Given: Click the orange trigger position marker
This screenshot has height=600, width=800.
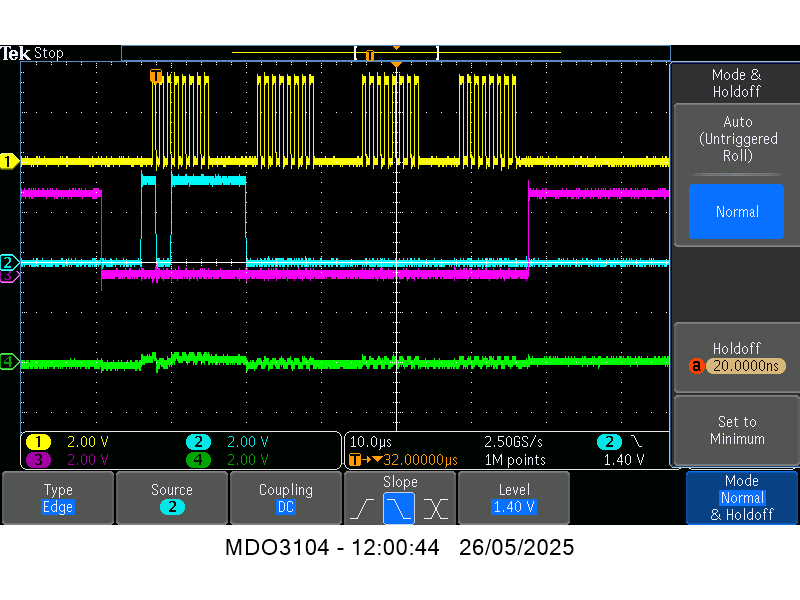Looking at the screenshot, I should (396, 64).
